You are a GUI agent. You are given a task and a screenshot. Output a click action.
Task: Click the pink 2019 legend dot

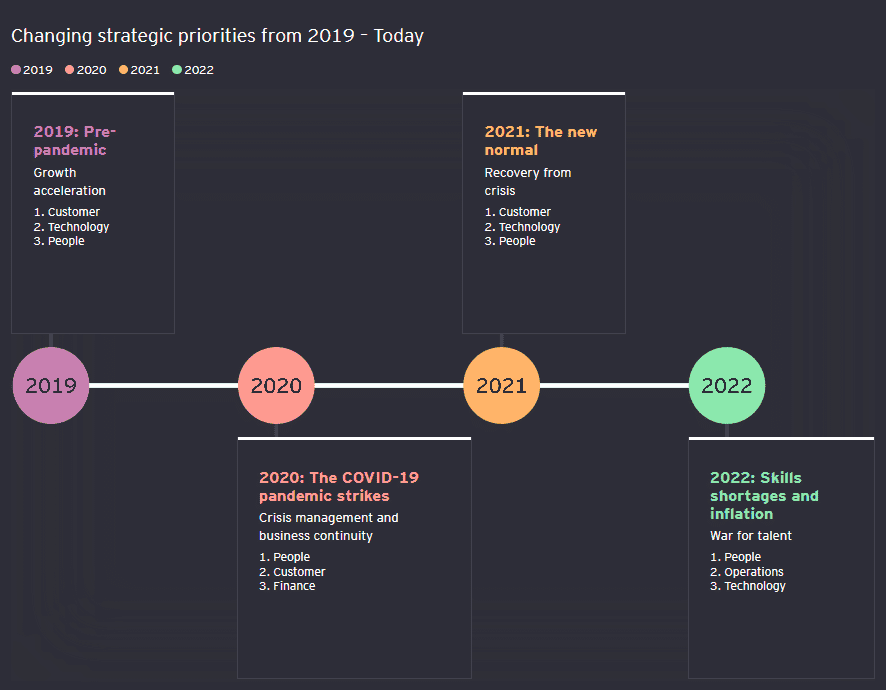click(16, 70)
